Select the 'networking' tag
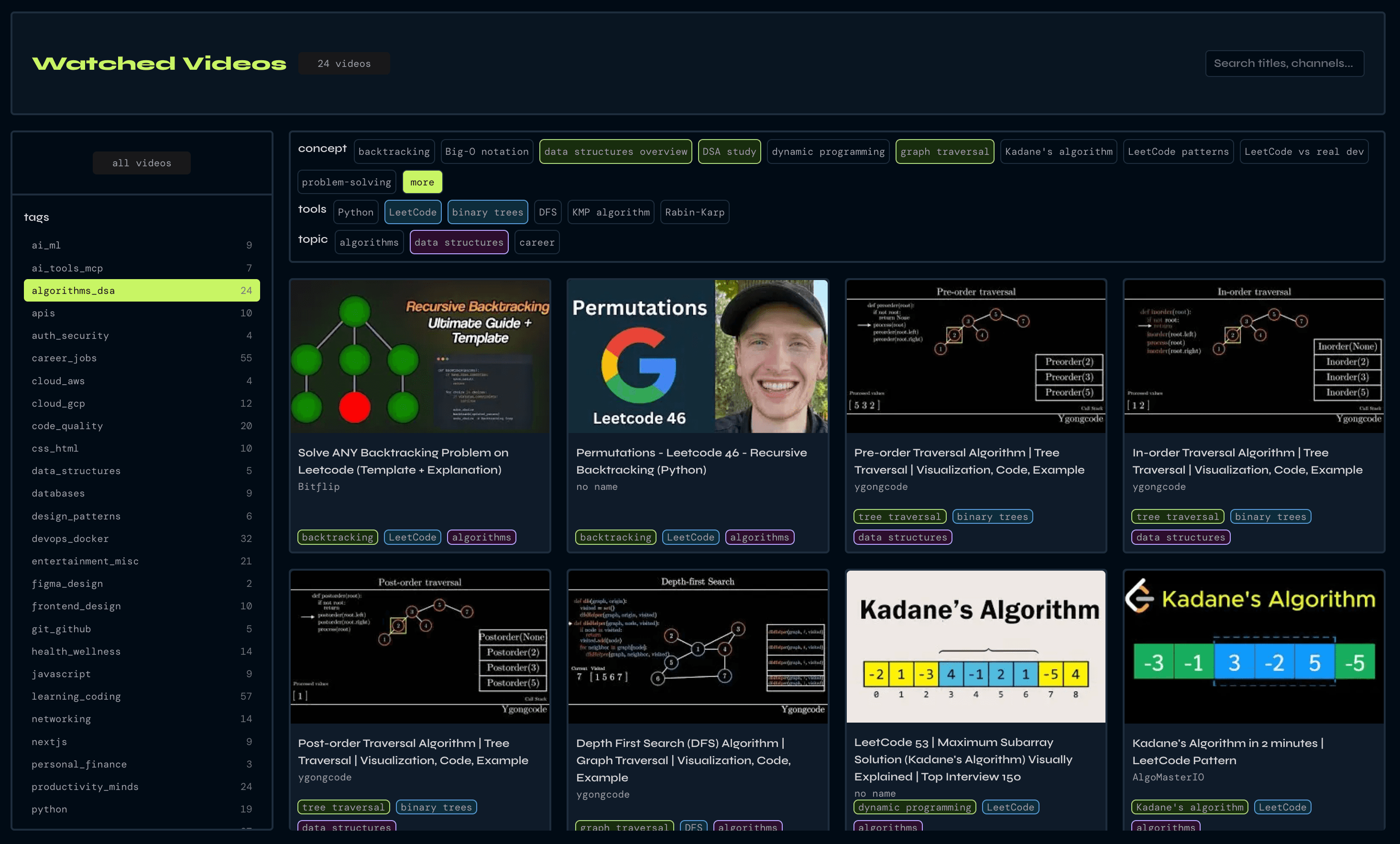1400x844 pixels. 142,718
